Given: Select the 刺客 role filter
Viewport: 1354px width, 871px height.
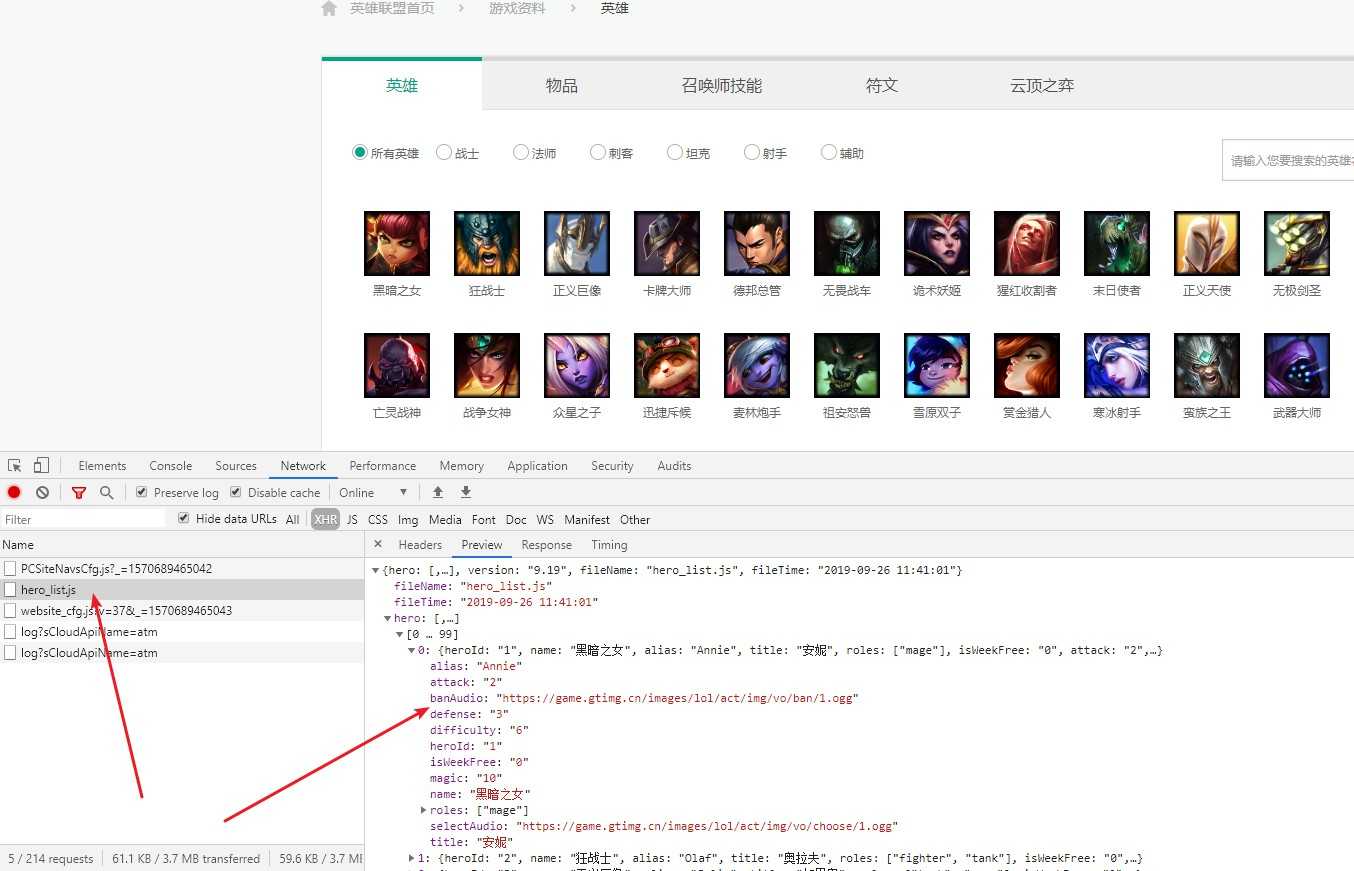Looking at the screenshot, I should (598, 153).
